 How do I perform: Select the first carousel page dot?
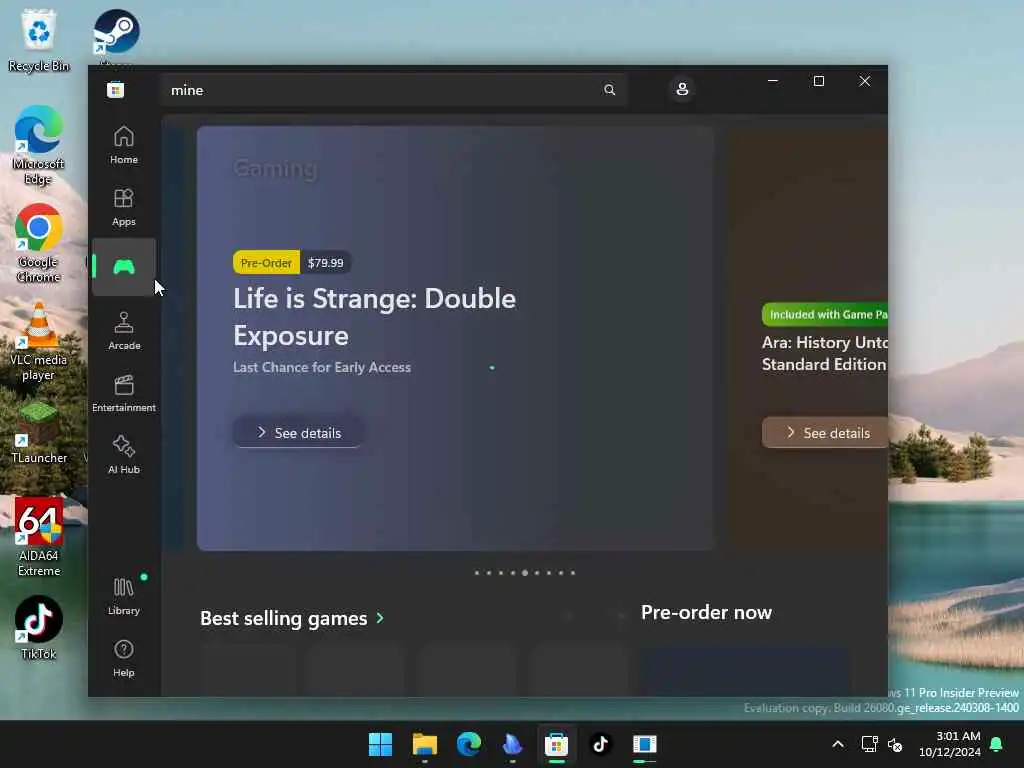pos(477,573)
